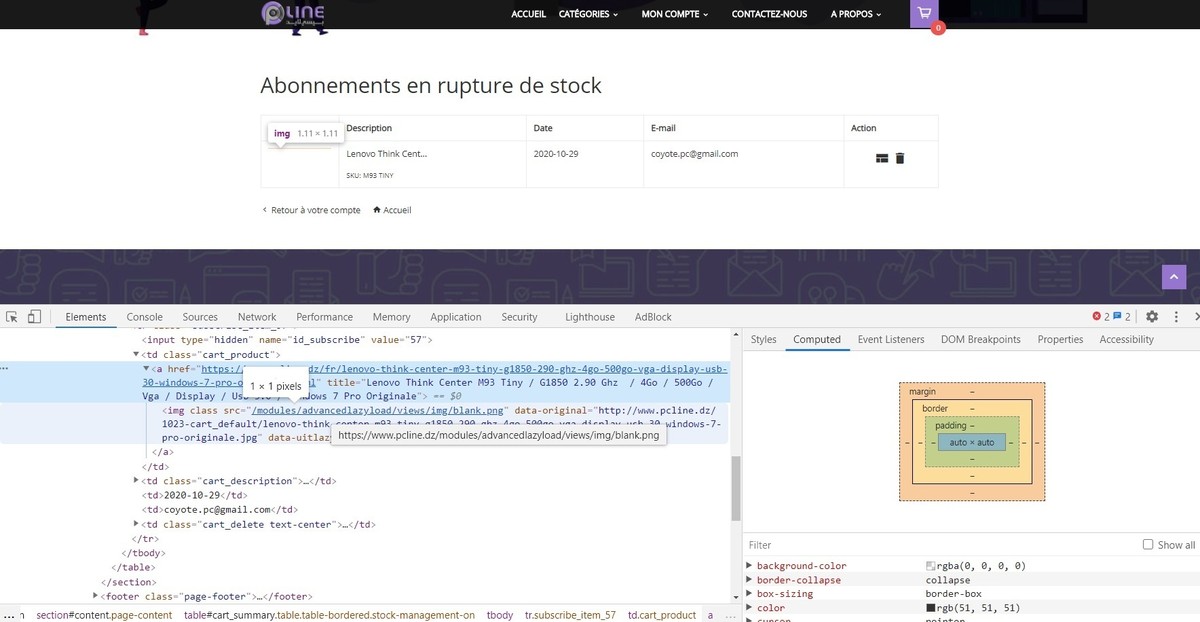Switch to the Sources tab
This screenshot has height=622, width=1200.
pyautogui.click(x=200, y=317)
